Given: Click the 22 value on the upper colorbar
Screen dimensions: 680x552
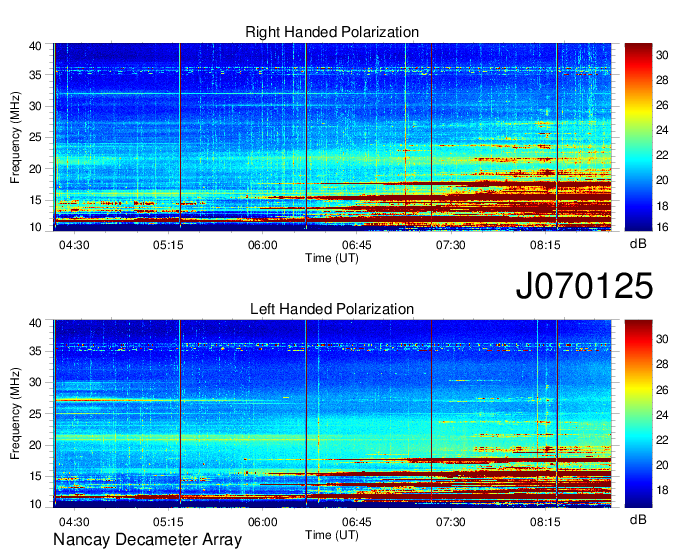Looking at the screenshot, I should [662, 155].
